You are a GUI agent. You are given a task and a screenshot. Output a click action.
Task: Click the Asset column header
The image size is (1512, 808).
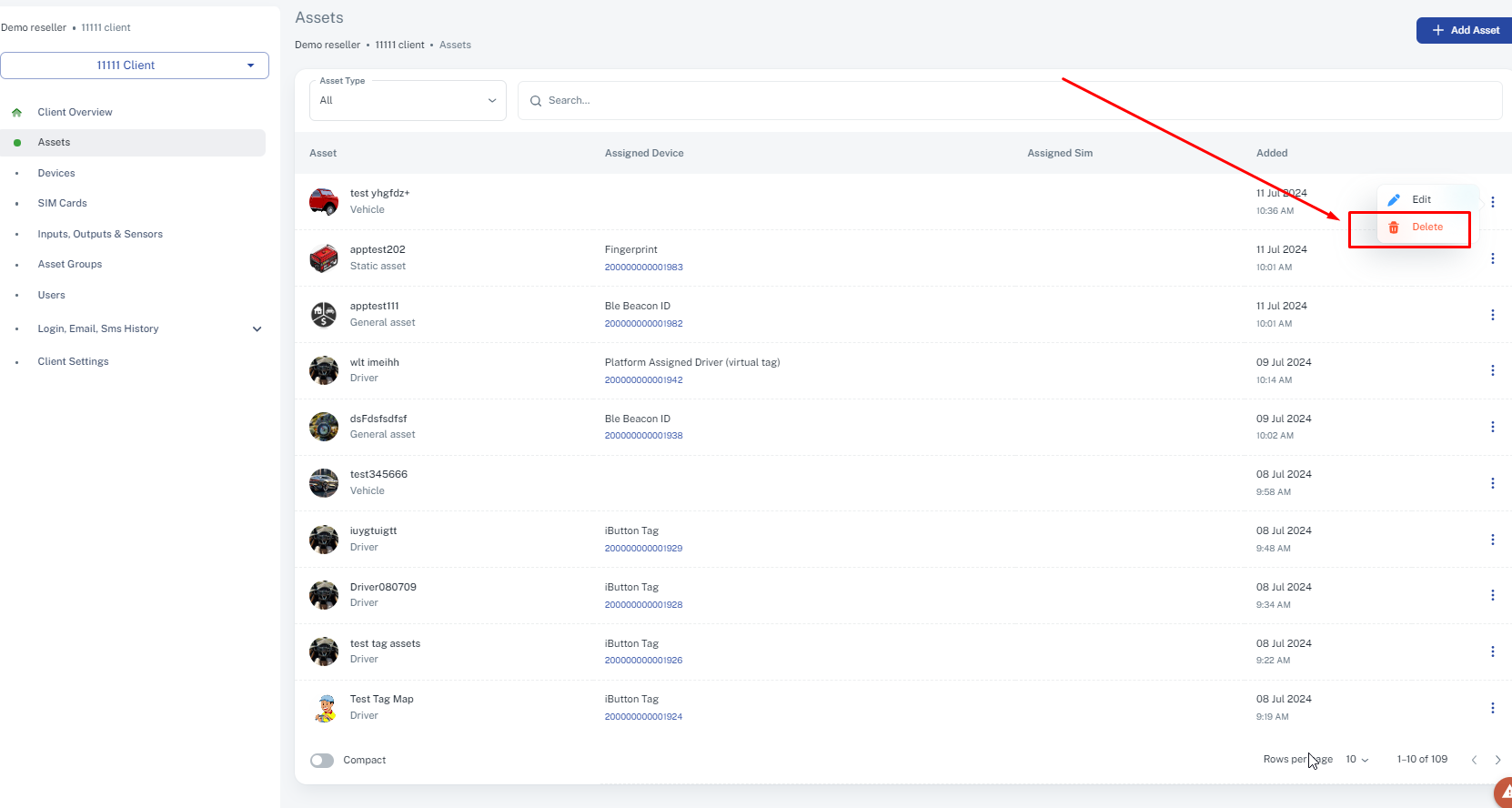[323, 153]
